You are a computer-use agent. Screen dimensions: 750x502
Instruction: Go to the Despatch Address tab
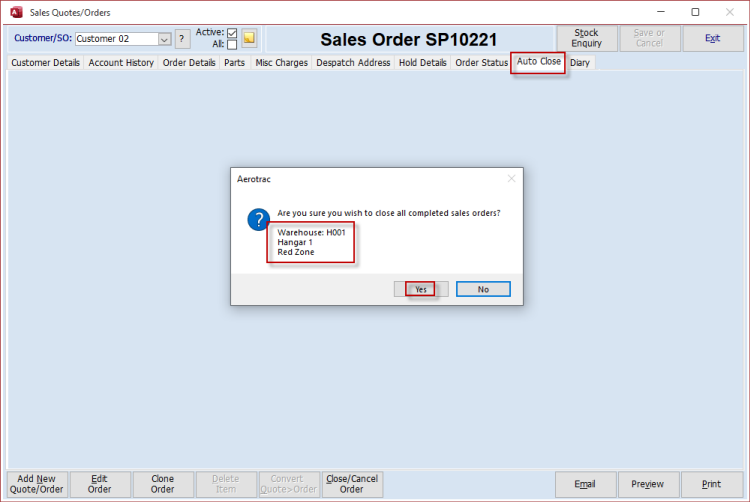point(353,63)
